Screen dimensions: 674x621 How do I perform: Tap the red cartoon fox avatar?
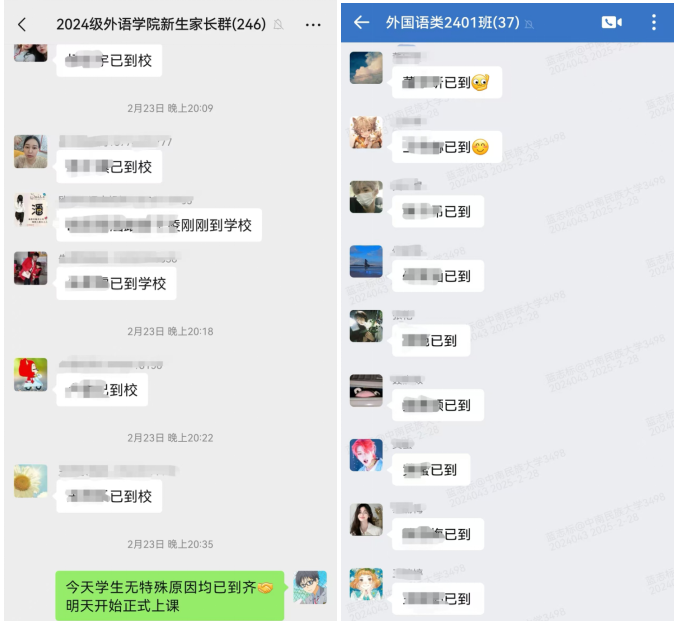click(x=31, y=374)
